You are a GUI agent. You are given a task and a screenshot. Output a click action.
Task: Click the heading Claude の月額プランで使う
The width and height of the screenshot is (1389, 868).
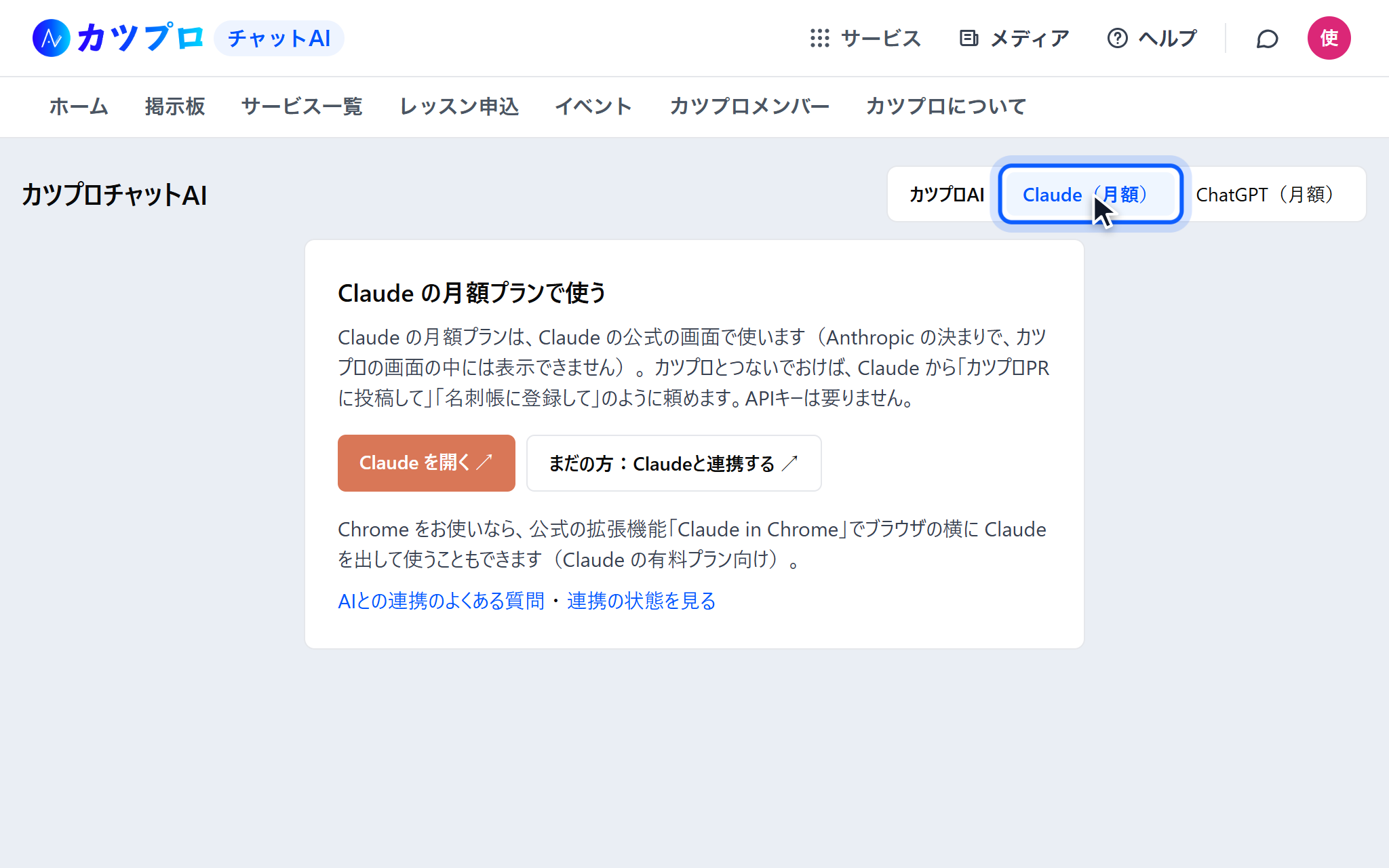tap(472, 293)
